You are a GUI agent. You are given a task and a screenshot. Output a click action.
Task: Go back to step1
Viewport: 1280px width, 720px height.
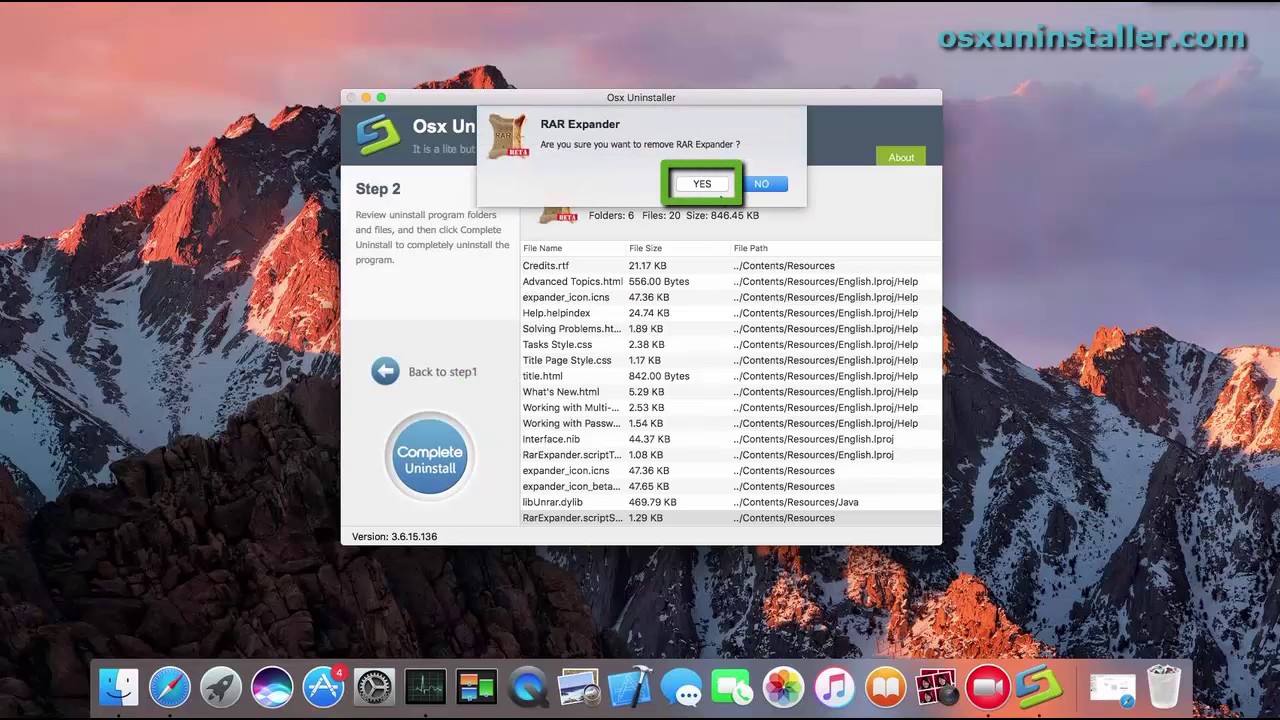click(442, 372)
